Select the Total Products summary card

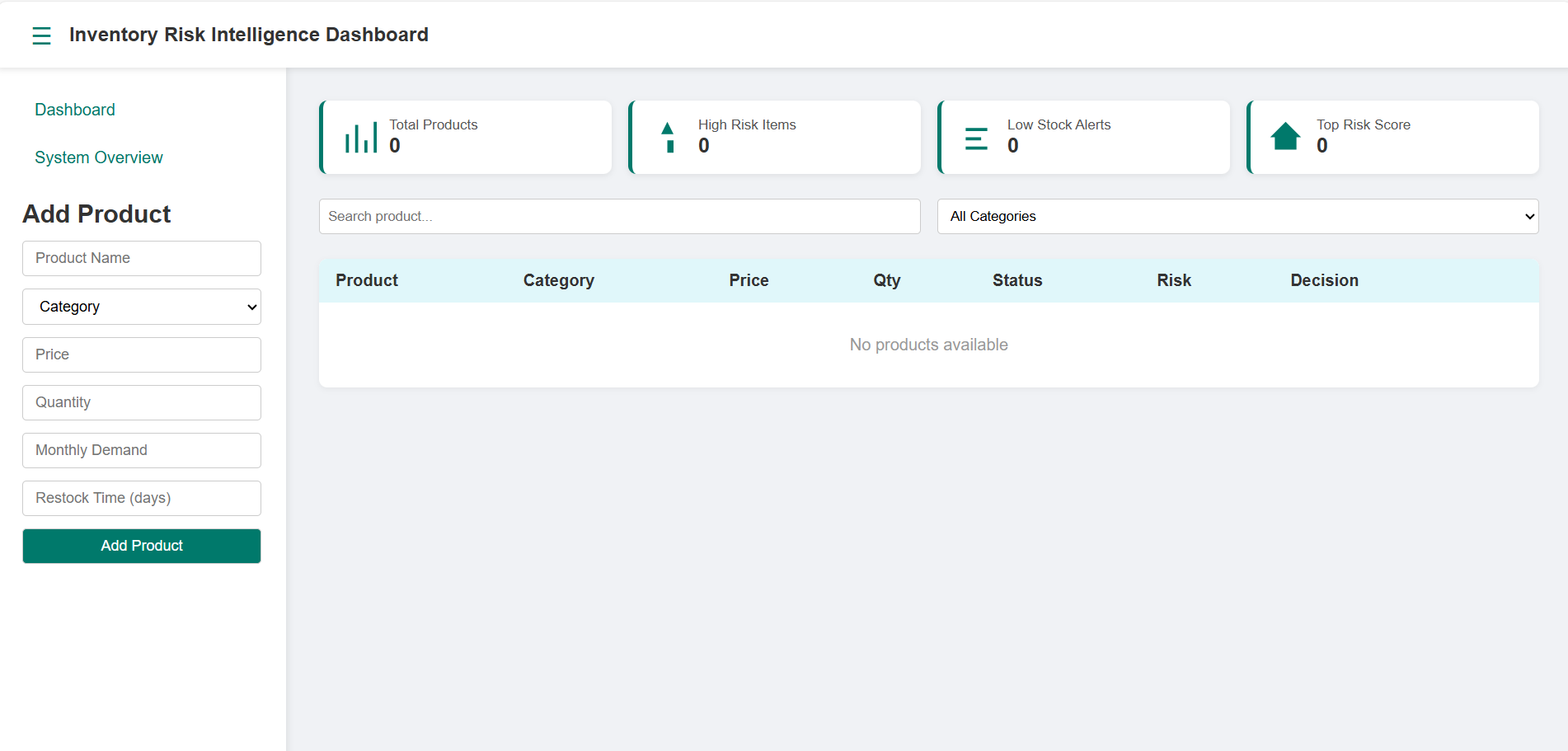click(x=465, y=137)
